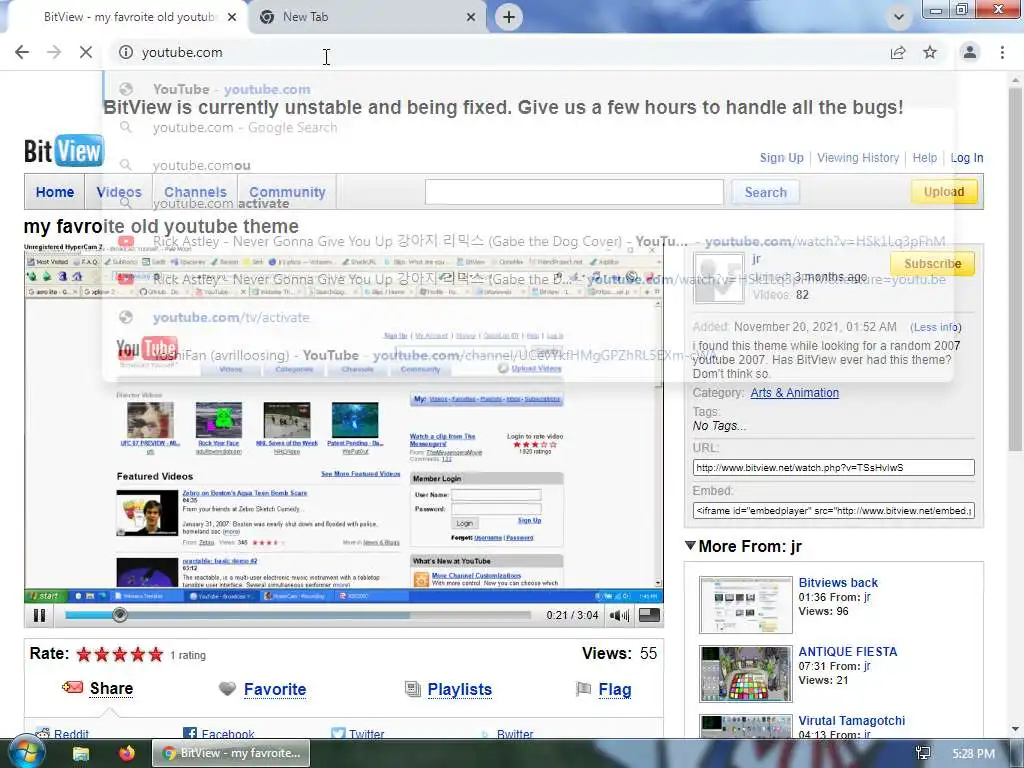Open the Sign Up link
Image resolution: width=1024 pixels, height=768 pixels.
click(781, 157)
